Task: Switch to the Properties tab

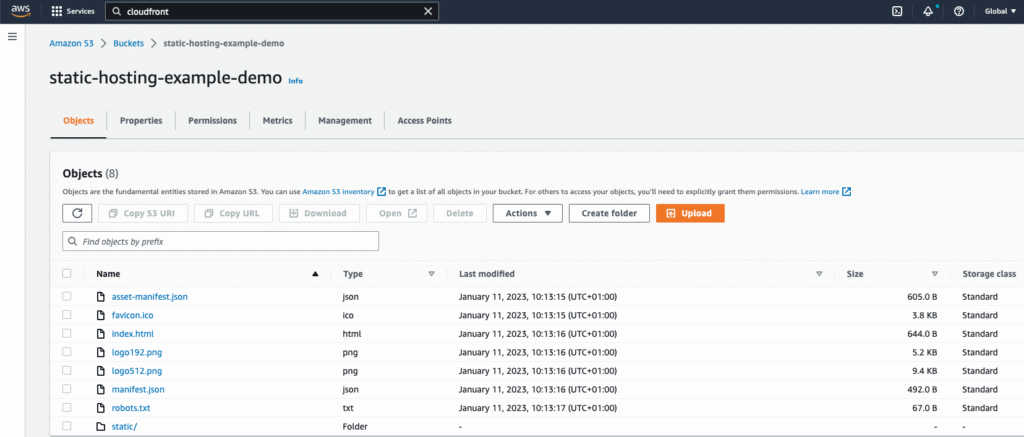Action: tap(141, 121)
